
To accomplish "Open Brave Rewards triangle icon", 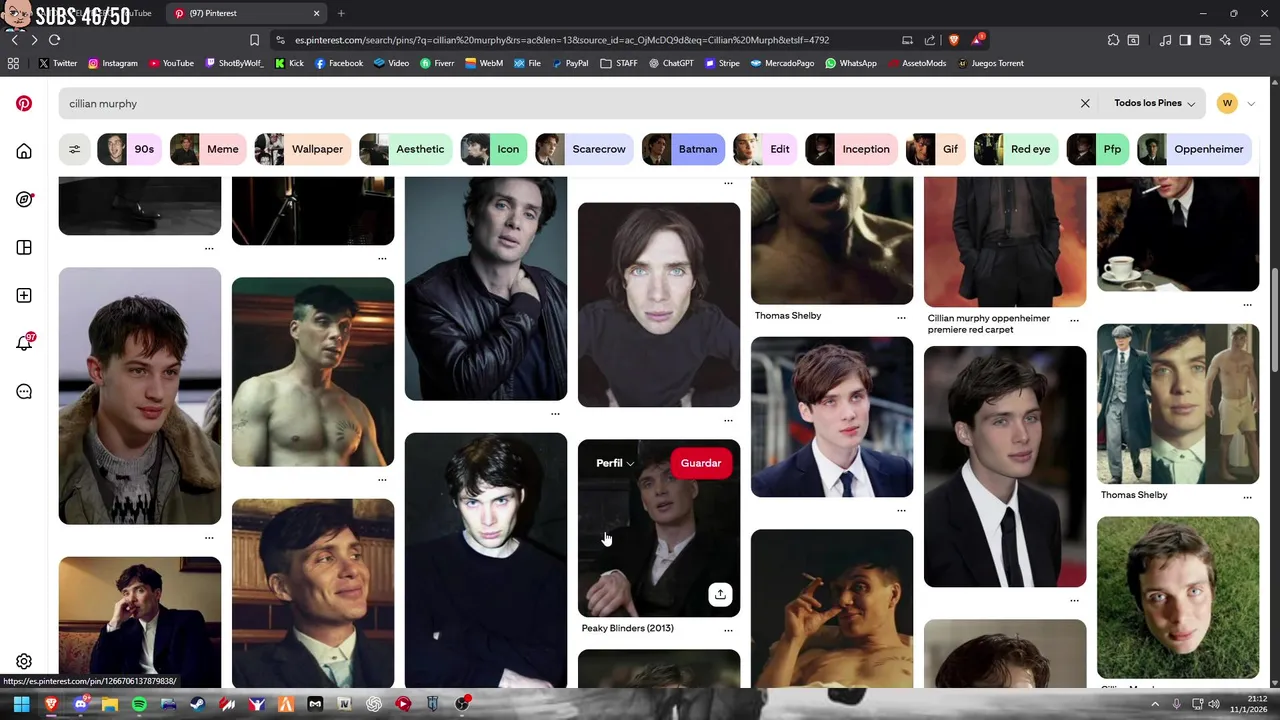I will [x=977, y=40].
